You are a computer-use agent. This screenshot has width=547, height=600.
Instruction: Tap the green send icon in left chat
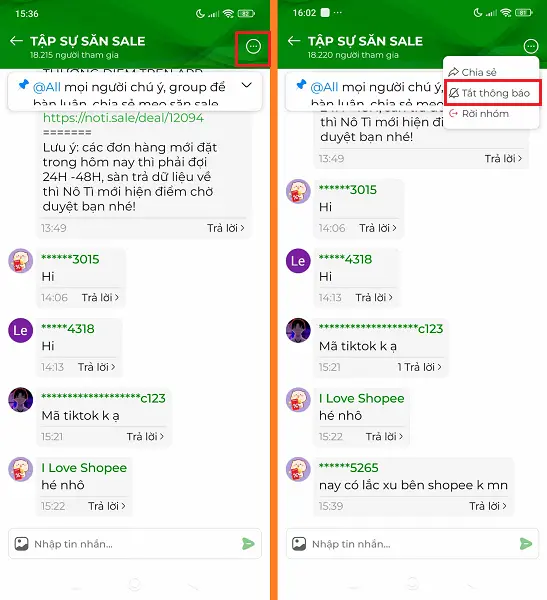(x=248, y=543)
